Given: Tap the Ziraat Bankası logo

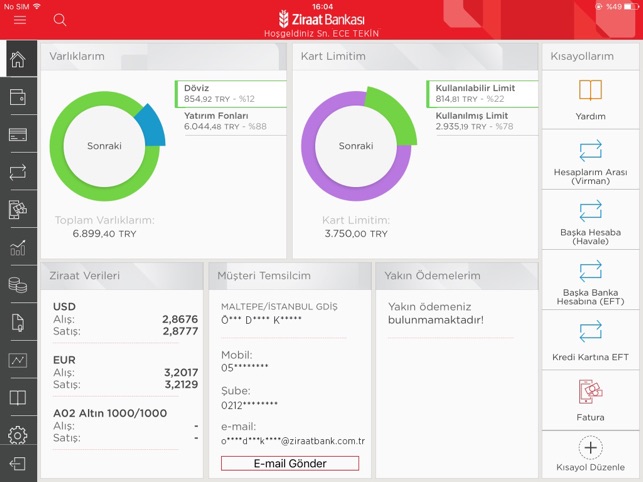Looking at the screenshot, I should click(322, 19).
